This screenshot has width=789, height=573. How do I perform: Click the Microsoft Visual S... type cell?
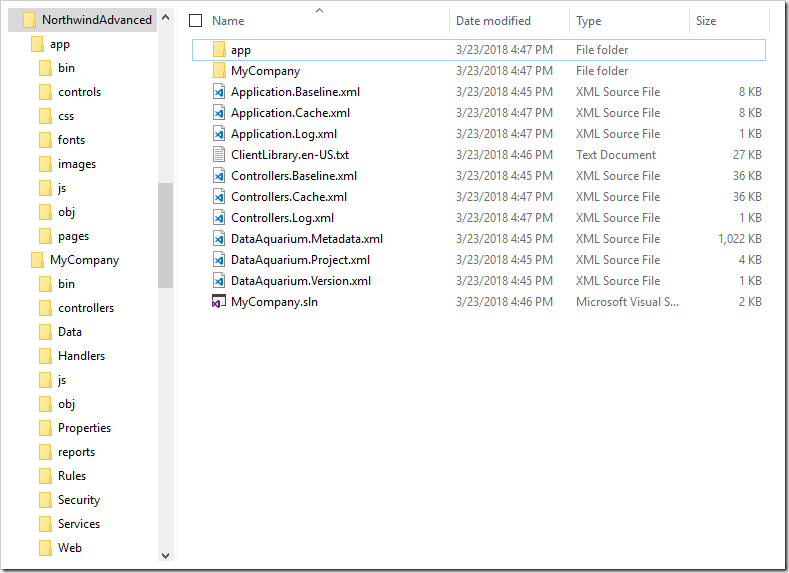pos(627,302)
